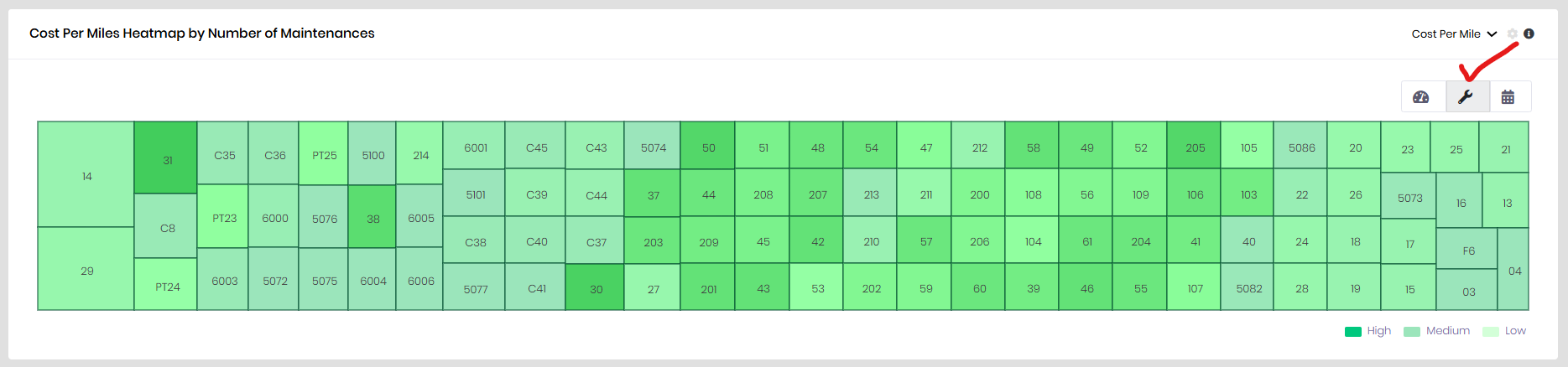Click the Low legend color swatch

coord(1491,332)
